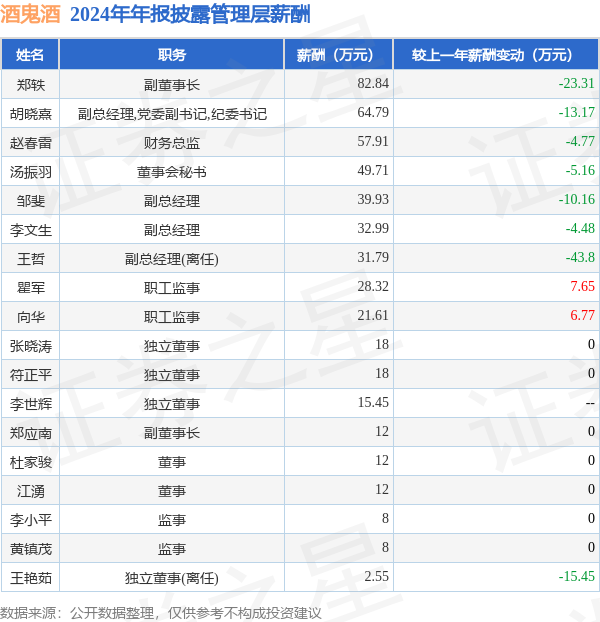This screenshot has width=600, height=622.
Task: Click the salary value 21.61
Action: click(373, 315)
